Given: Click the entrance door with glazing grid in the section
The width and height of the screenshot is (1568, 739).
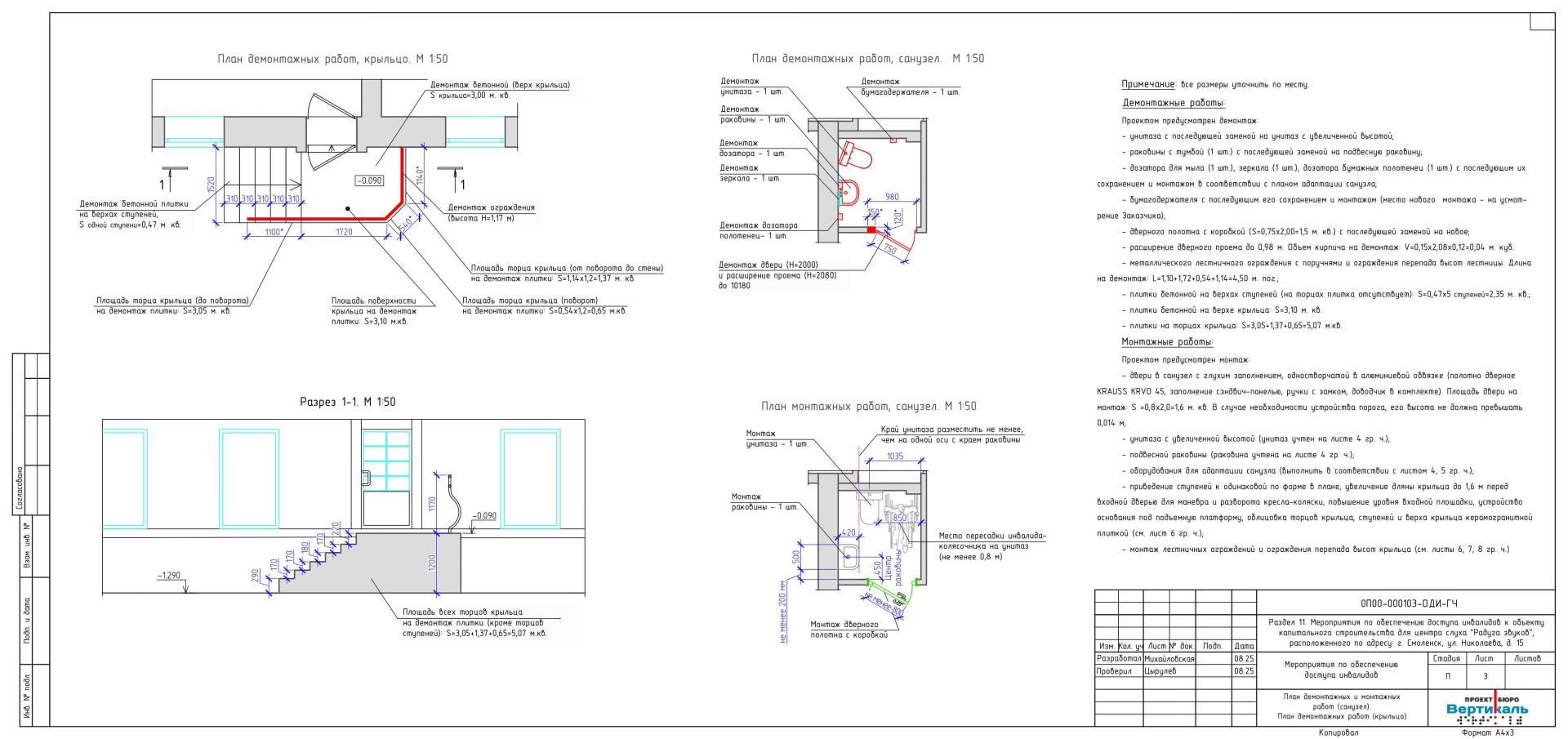Looking at the screenshot, I should tap(385, 478).
